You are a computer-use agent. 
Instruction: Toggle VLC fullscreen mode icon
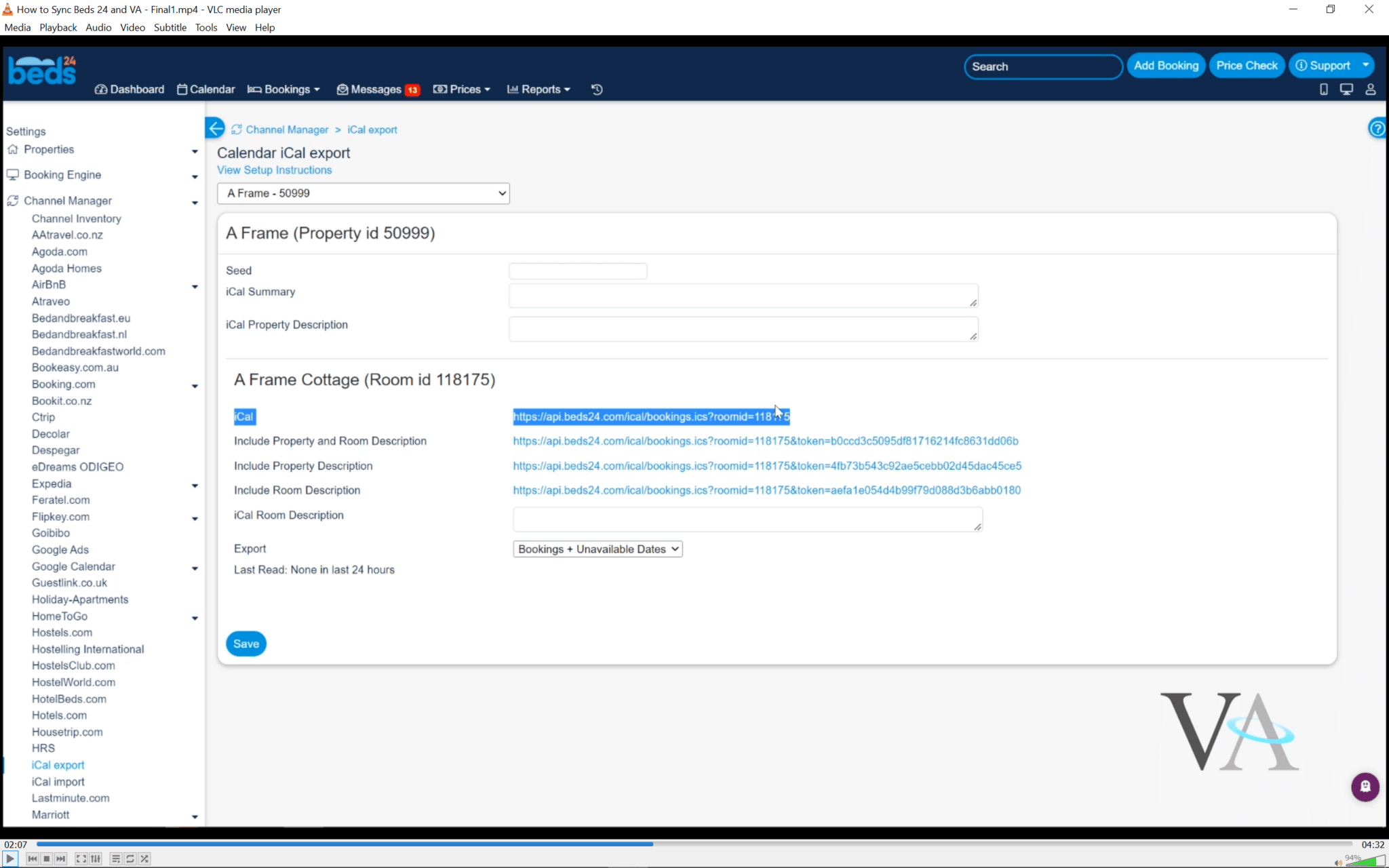[x=81, y=859]
